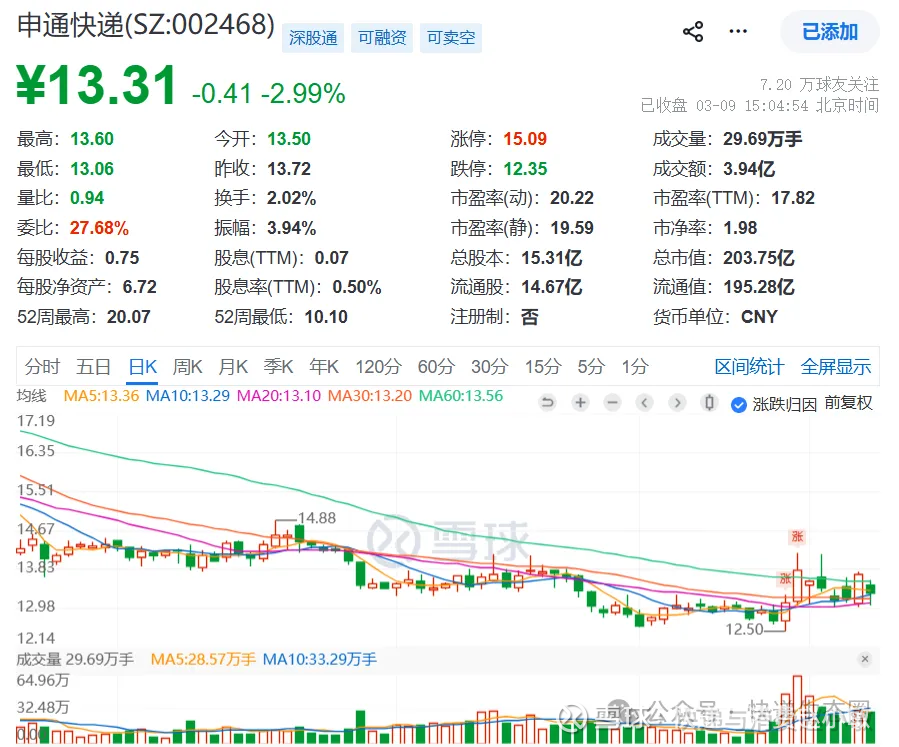Click the MA30:13.20 indicator label
The height and width of the screenshot is (747, 899).
(370, 396)
